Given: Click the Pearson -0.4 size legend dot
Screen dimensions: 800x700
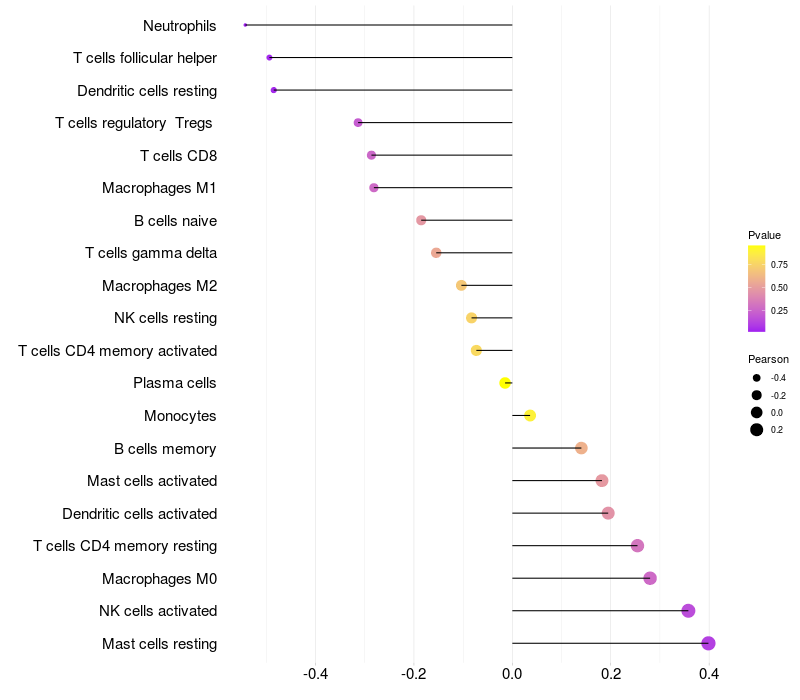Looking at the screenshot, I should (x=756, y=378).
